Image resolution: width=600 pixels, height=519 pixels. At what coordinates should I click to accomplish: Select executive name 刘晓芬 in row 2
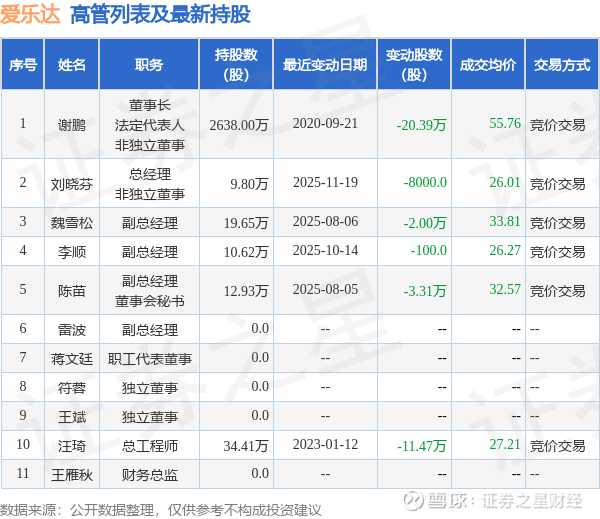[x=72, y=184]
